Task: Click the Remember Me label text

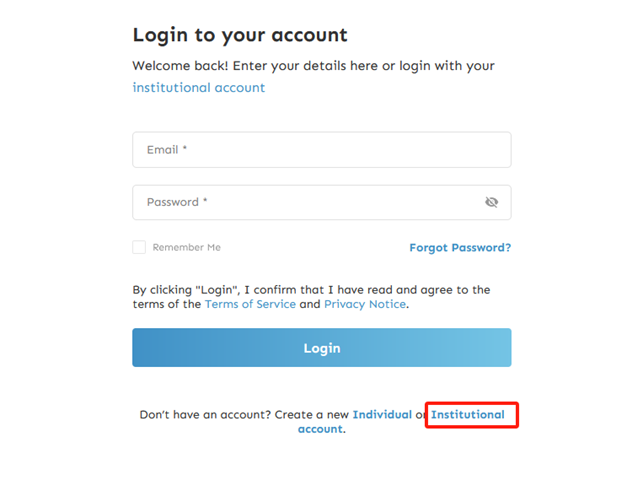Action: pos(187,247)
